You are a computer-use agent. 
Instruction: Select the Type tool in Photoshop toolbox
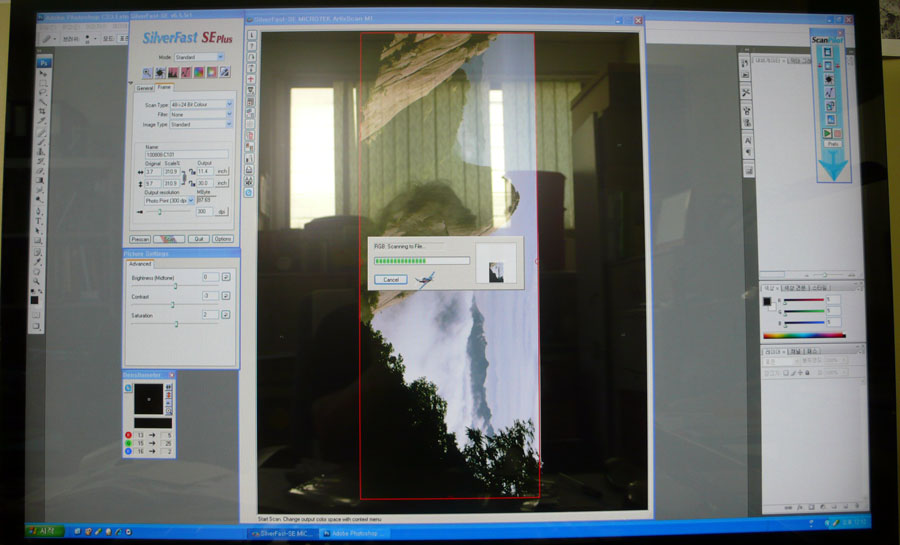click(x=39, y=221)
